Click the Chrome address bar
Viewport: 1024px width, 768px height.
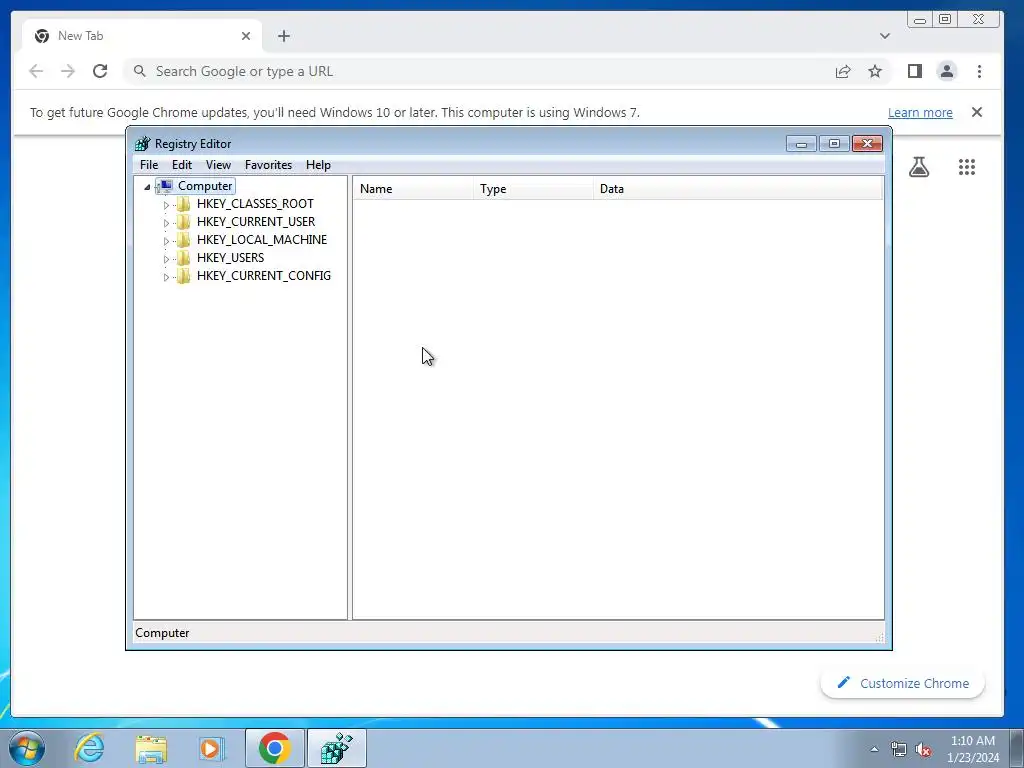483,71
